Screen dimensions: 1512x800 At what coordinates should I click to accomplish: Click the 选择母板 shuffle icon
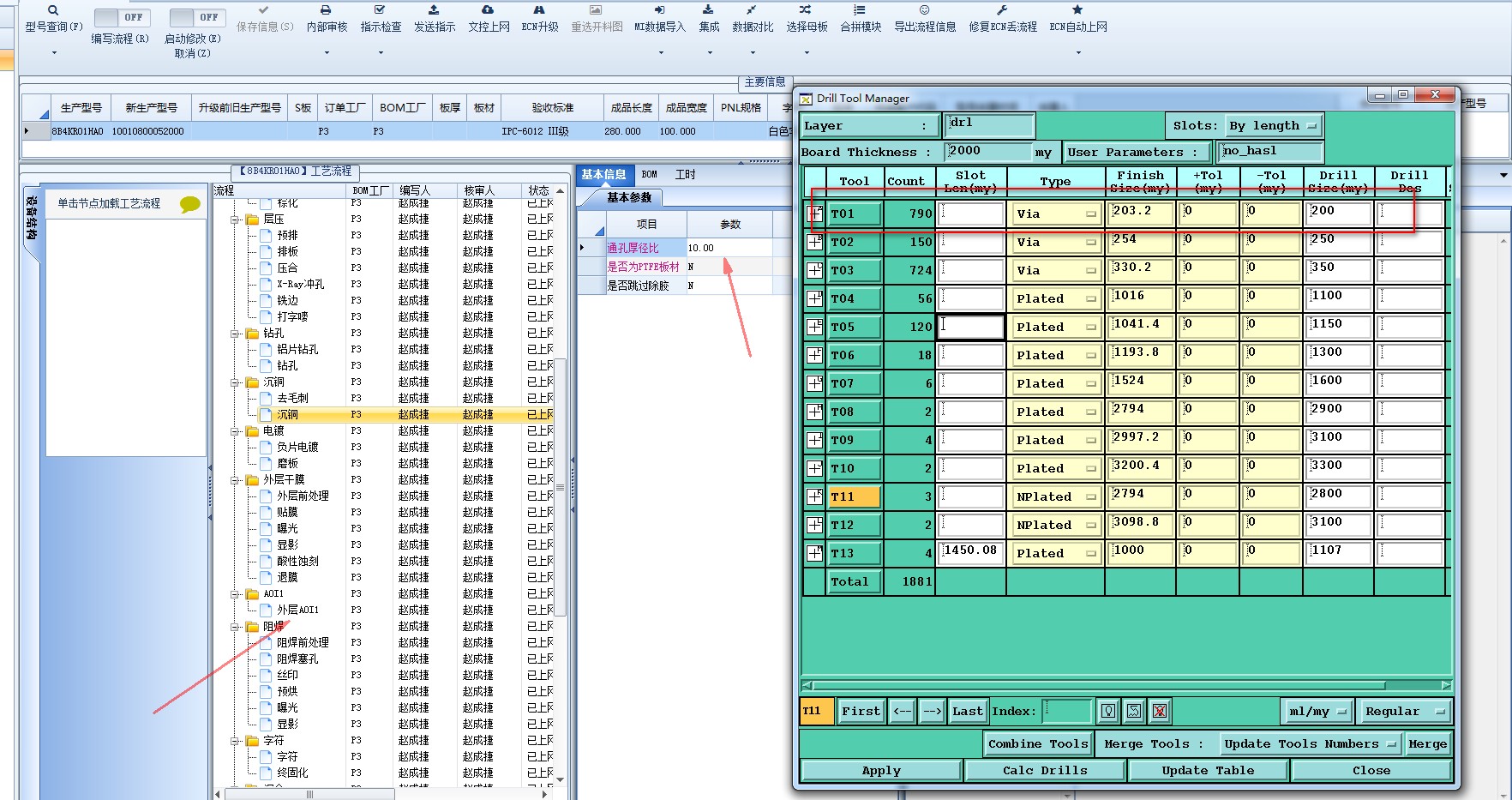(806, 10)
